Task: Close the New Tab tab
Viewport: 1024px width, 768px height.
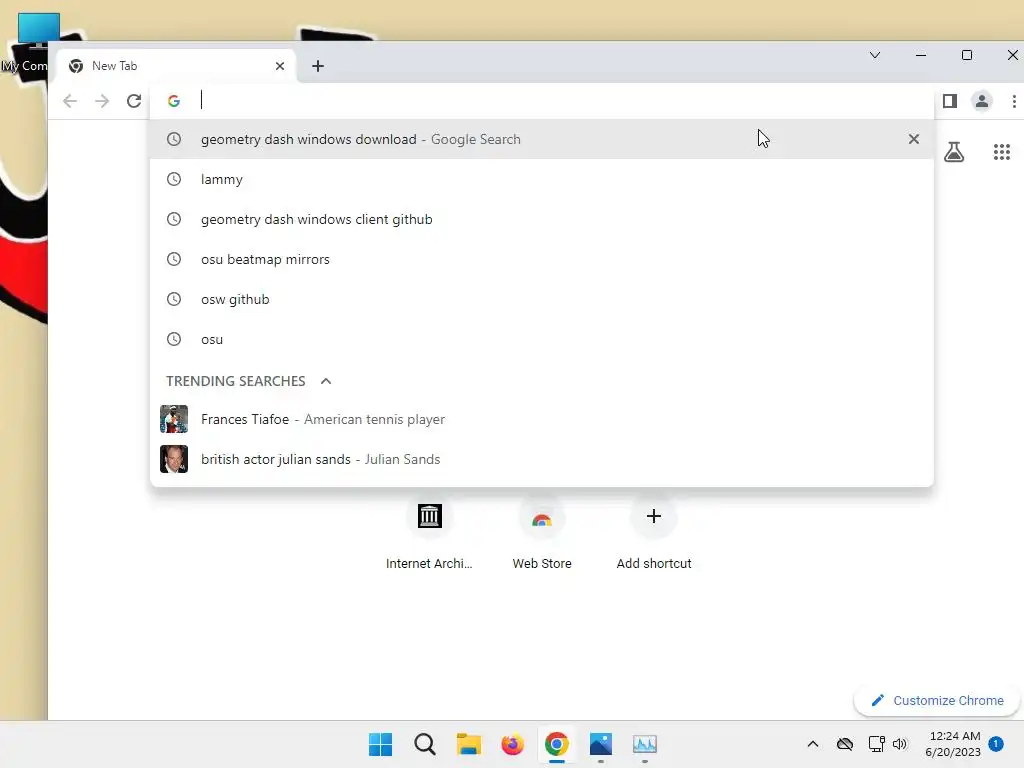Action: point(280,66)
